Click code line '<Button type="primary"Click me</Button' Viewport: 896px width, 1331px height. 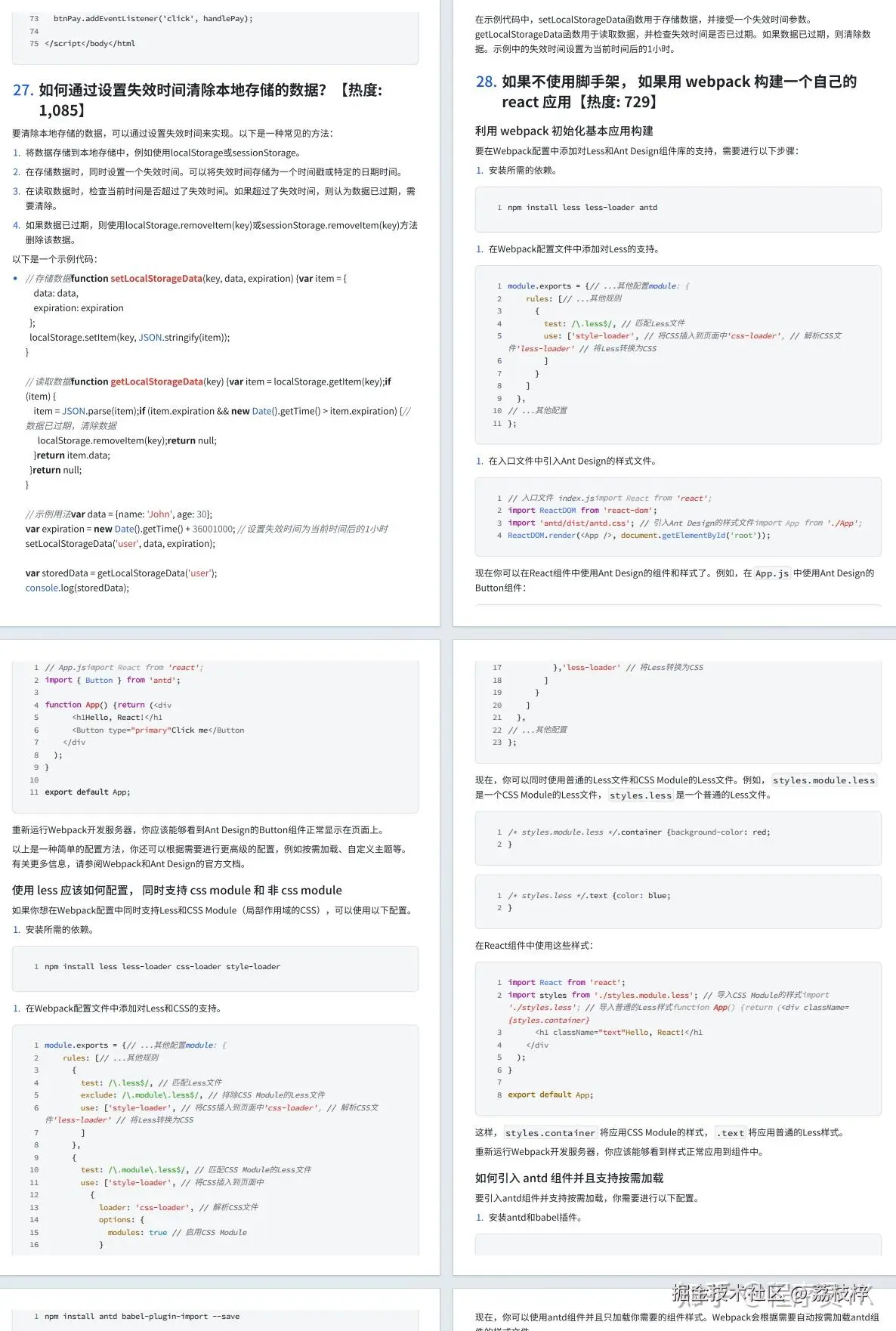[x=158, y=730]
